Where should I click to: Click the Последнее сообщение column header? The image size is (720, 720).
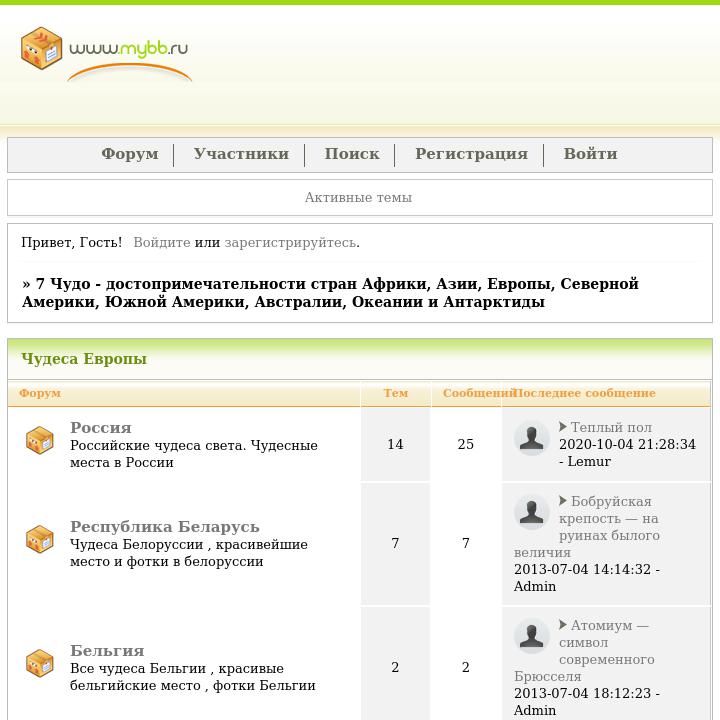pyautogui.click(x=585, y=393)
